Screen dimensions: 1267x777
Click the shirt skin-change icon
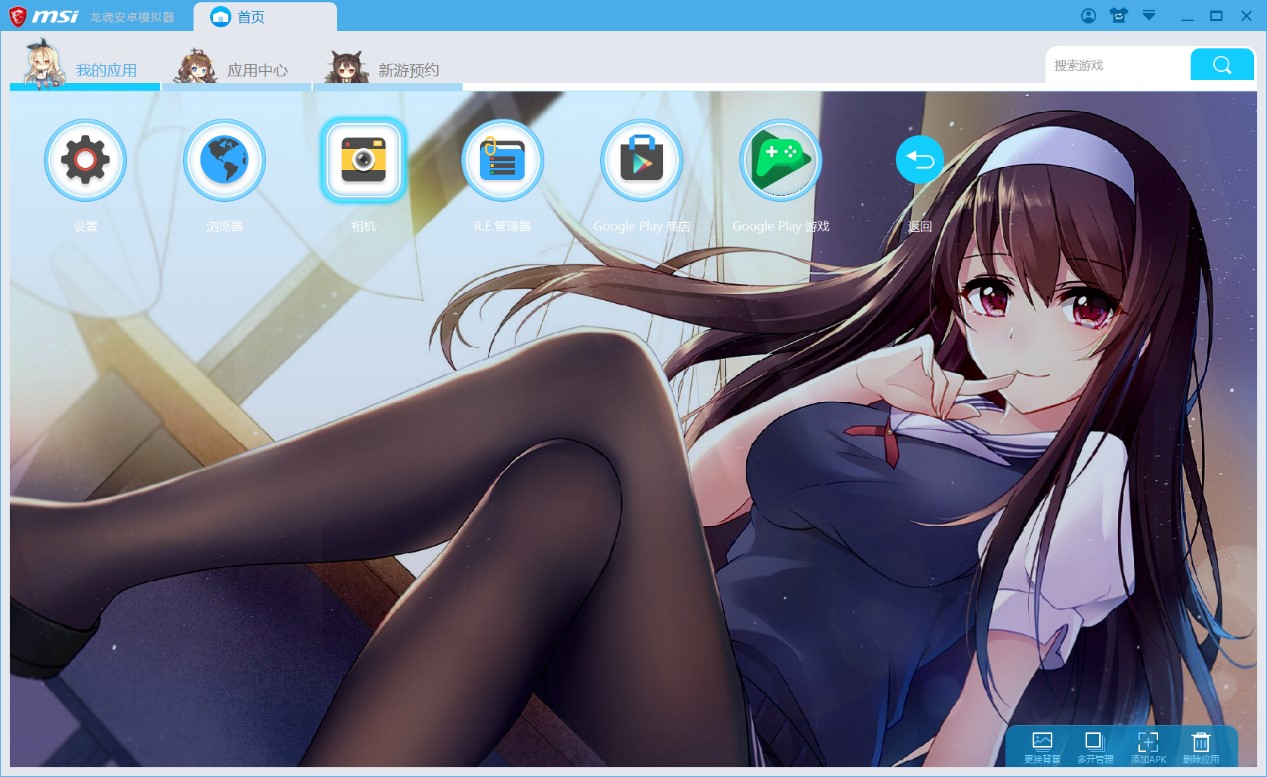[x=1118, y=16]
